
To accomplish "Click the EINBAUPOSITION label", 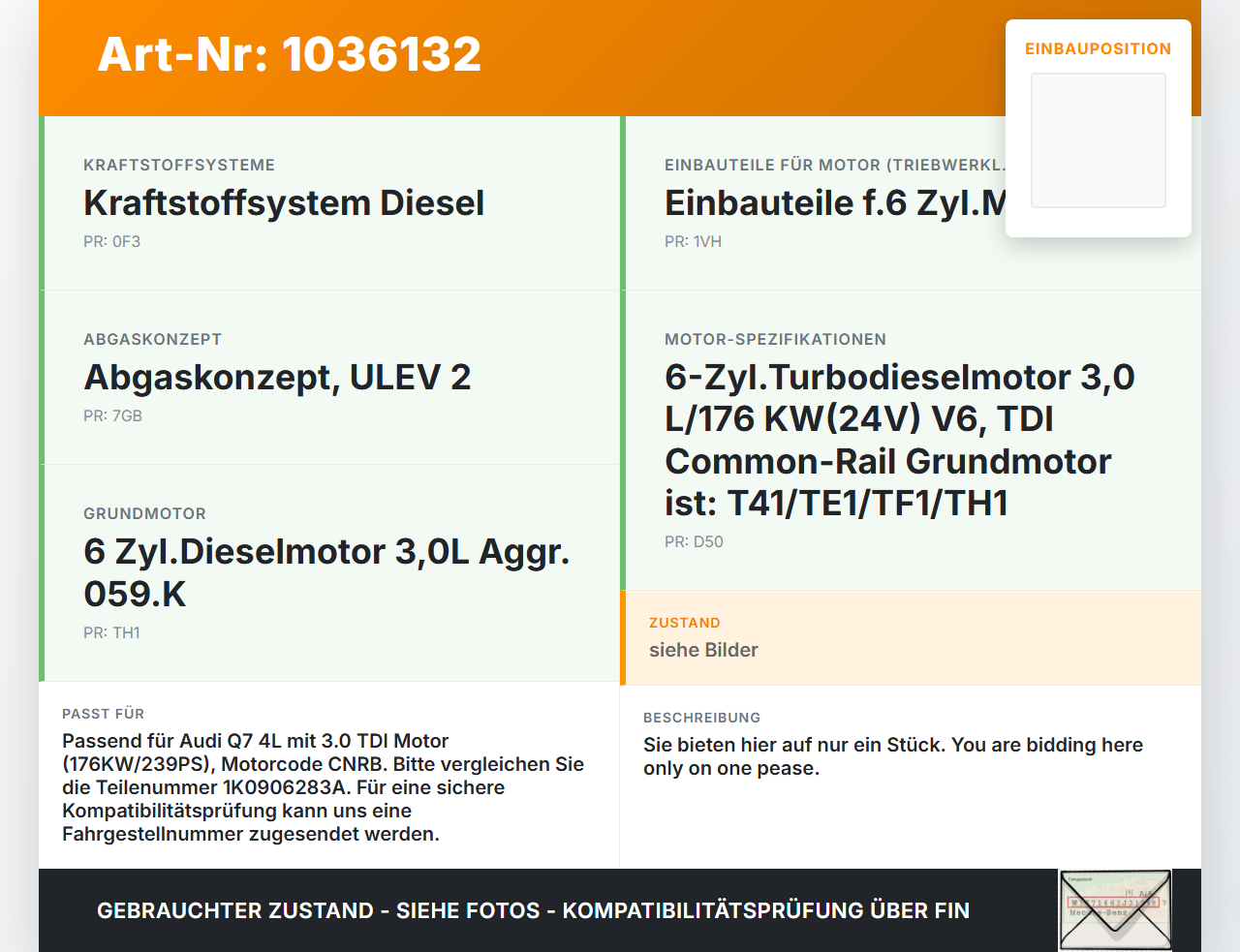I will (1099, 48).
